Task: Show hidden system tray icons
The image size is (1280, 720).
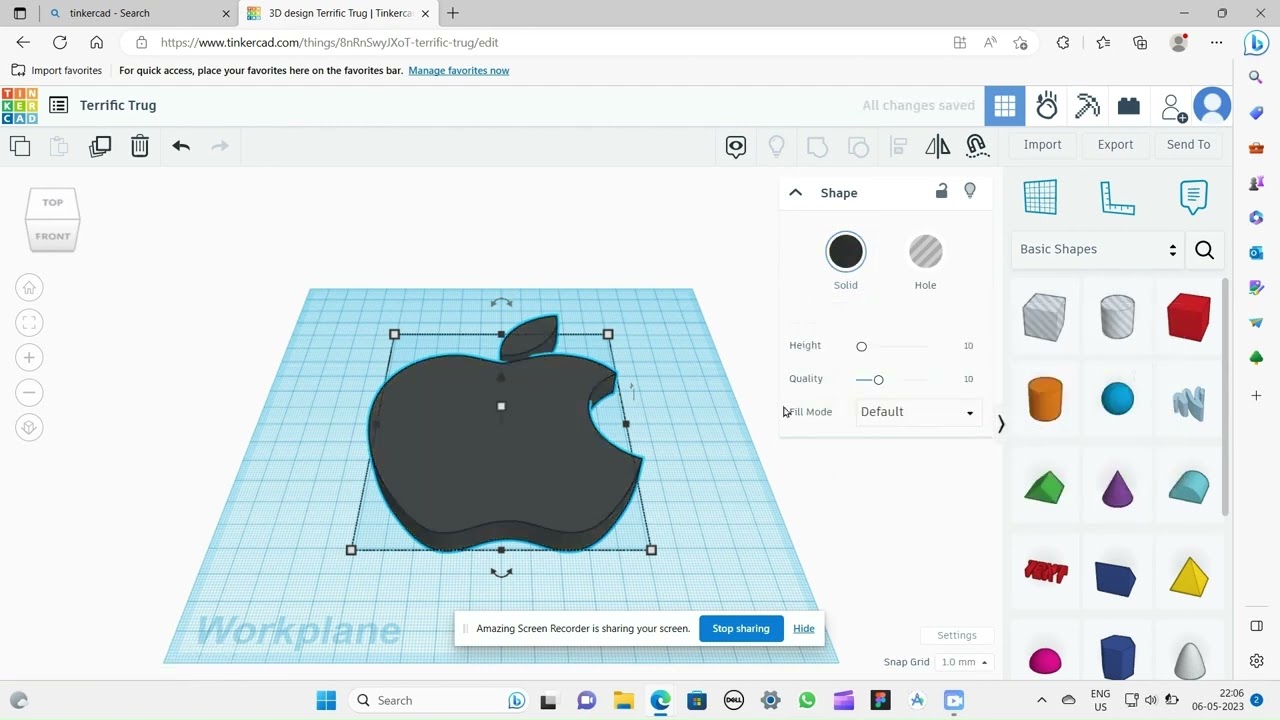Action: click(x=1041, y=700)
